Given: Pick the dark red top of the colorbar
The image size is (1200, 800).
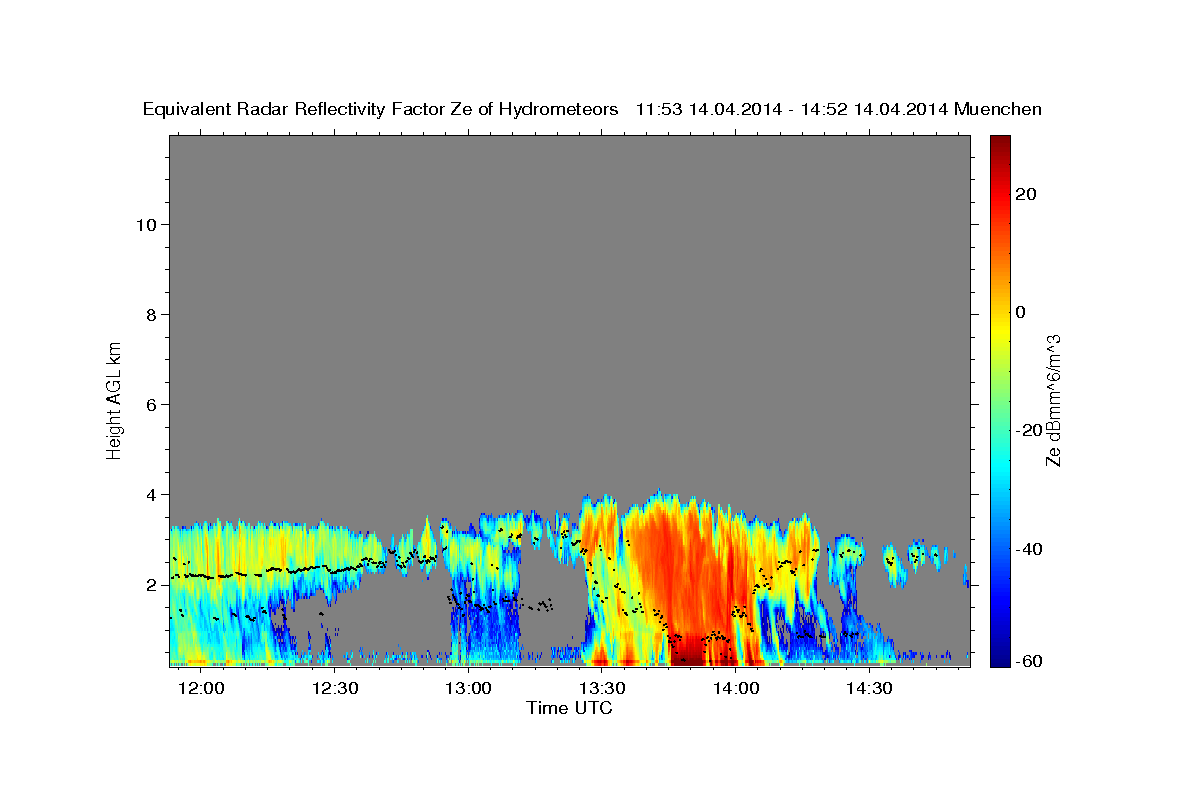Looking at the screenshot, I should point(999,145).
